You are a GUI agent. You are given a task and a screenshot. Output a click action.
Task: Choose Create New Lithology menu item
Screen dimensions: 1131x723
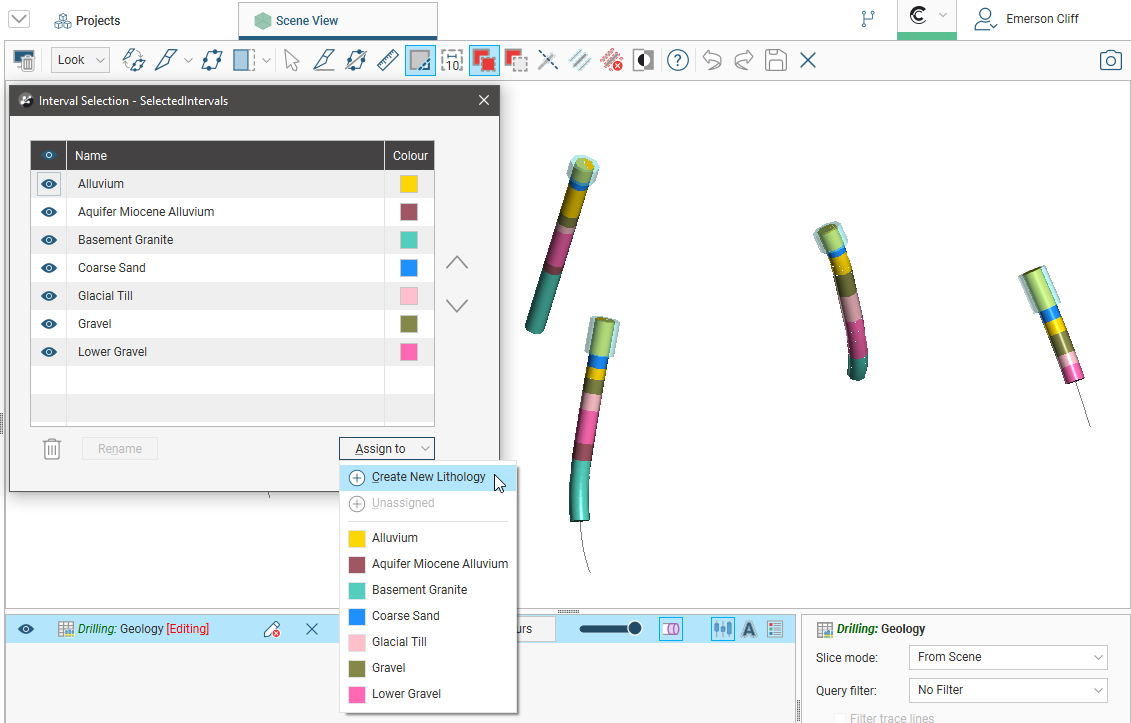click(428, 477)
